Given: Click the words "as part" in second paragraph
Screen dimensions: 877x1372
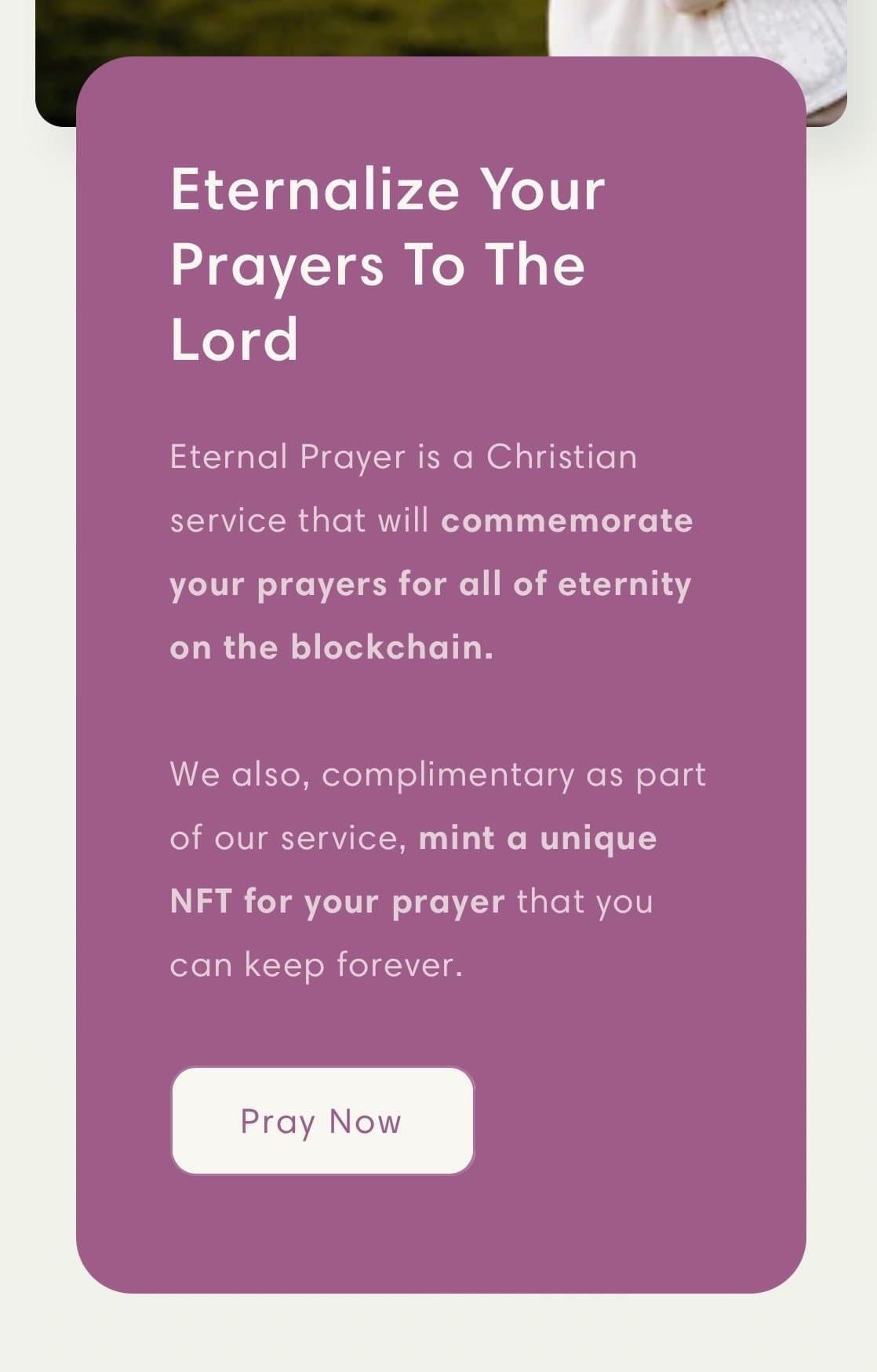Looking at the screenshot, I should pos(646,775).
